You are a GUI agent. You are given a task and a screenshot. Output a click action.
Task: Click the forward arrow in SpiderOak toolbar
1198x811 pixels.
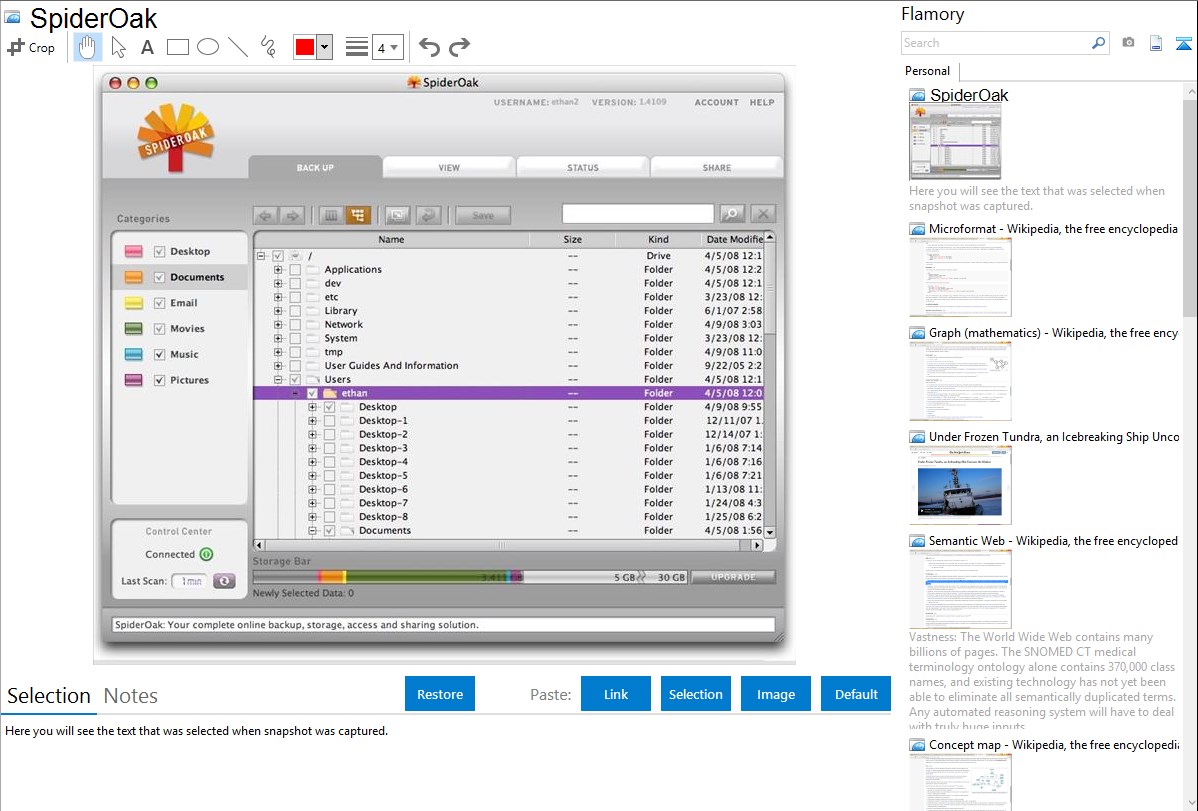[x=292, y=216]
